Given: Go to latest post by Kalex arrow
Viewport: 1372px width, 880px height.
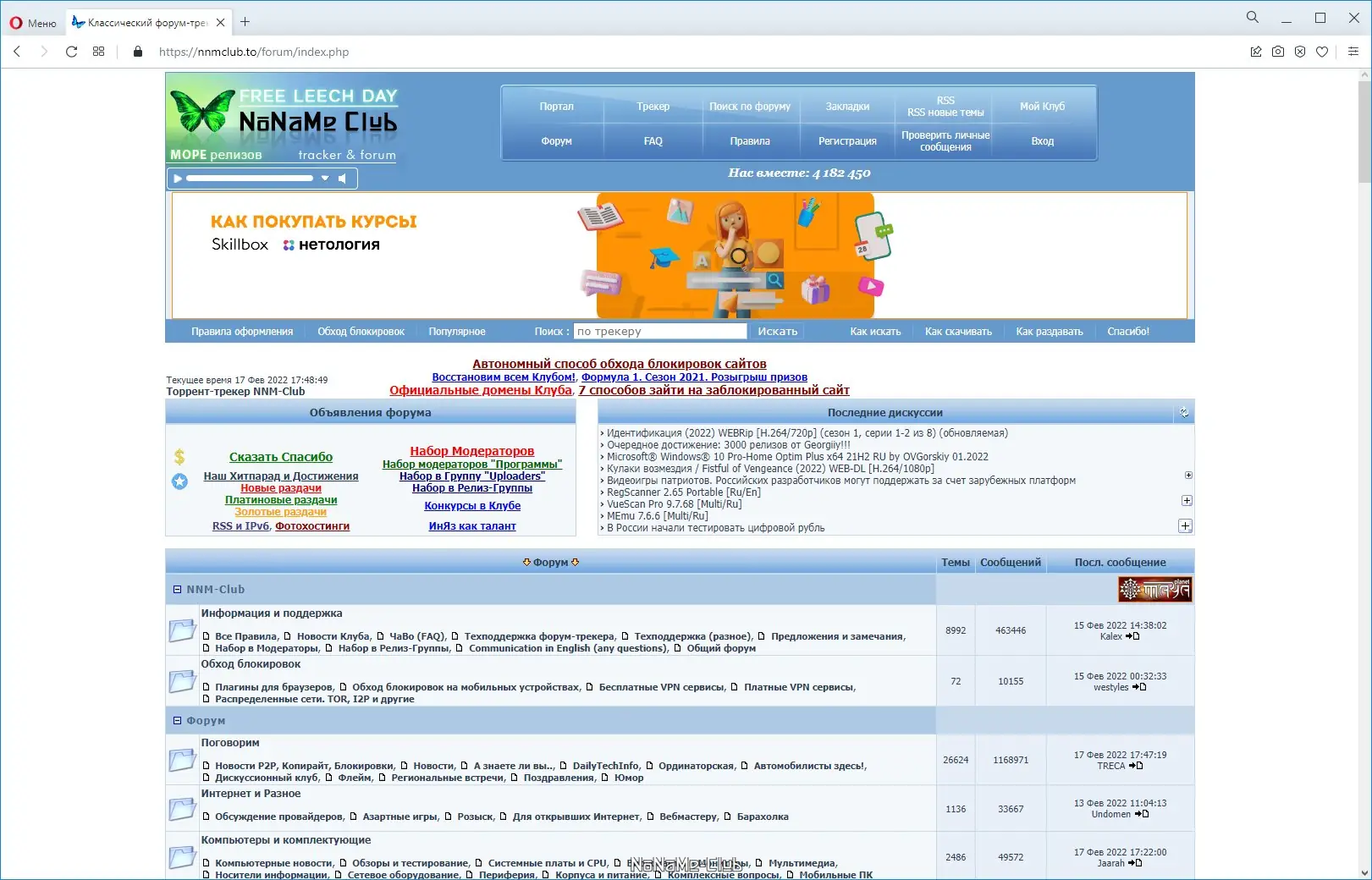Looking at the screenshot, I should (1132, 636).
